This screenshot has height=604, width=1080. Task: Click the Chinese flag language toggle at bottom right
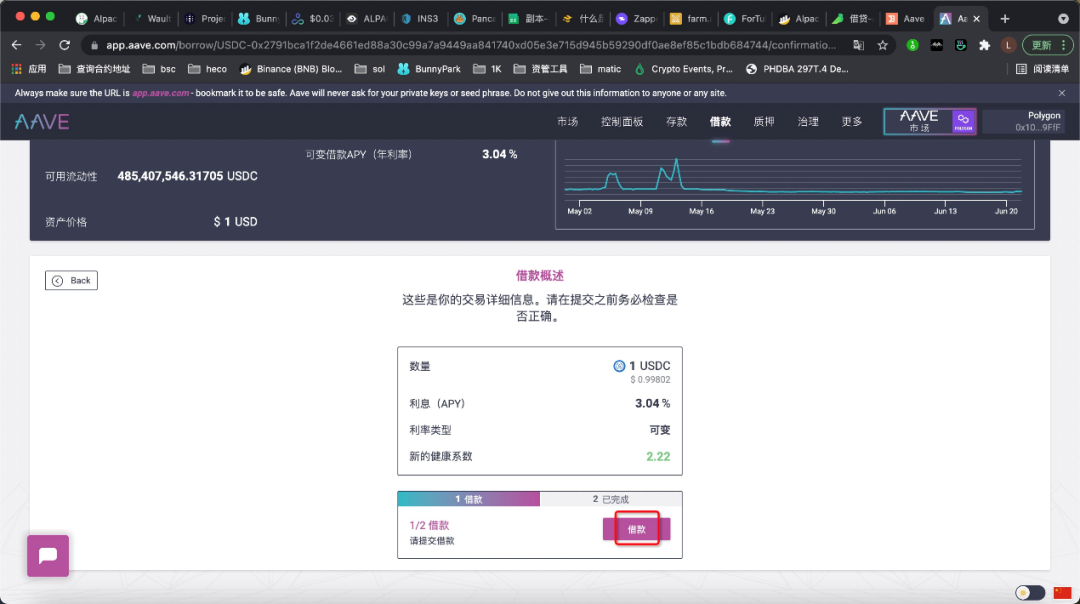[1064, 592]
